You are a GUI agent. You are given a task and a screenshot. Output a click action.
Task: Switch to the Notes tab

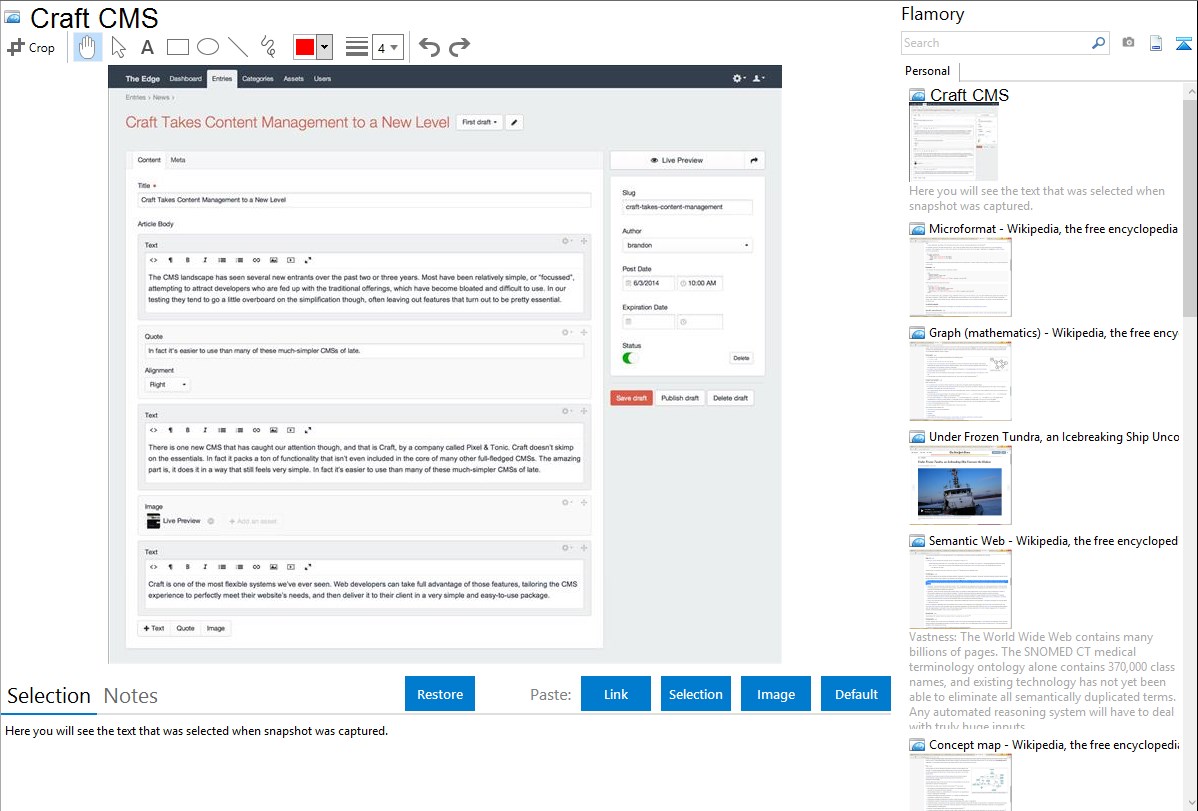pos(130,696)
